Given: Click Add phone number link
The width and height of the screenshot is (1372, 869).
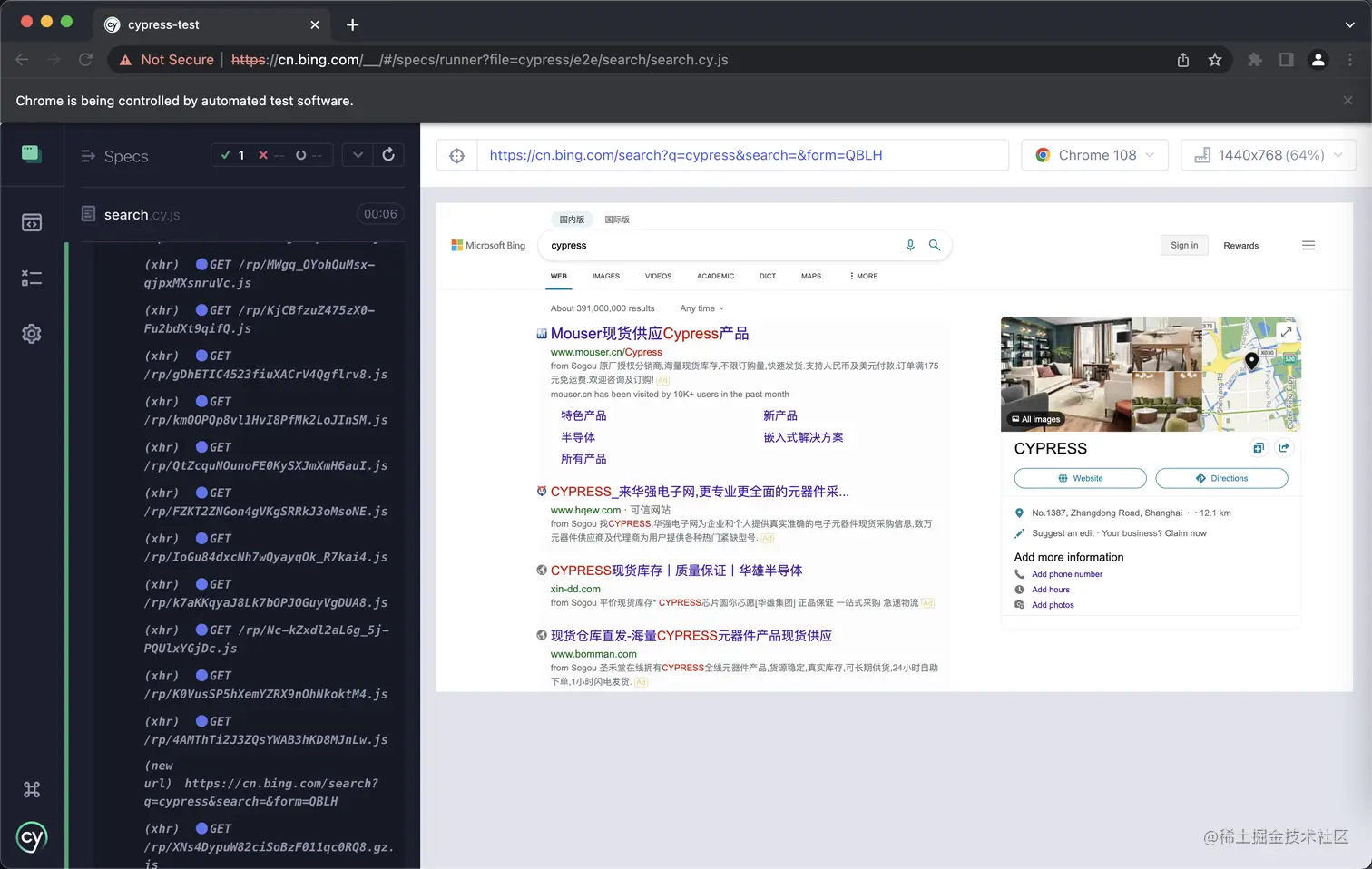Looking at the screenshot, I should [x=1067, y=574].
